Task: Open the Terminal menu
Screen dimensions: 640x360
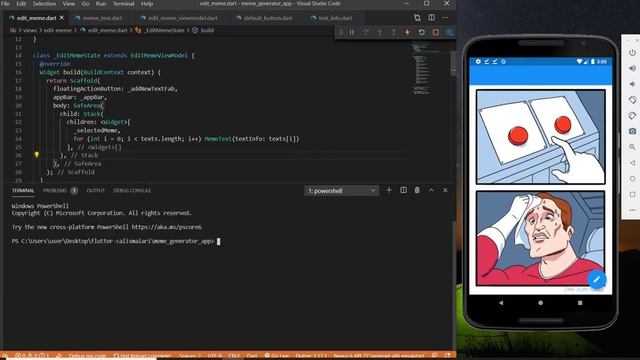Action: [x=124, y=4]
